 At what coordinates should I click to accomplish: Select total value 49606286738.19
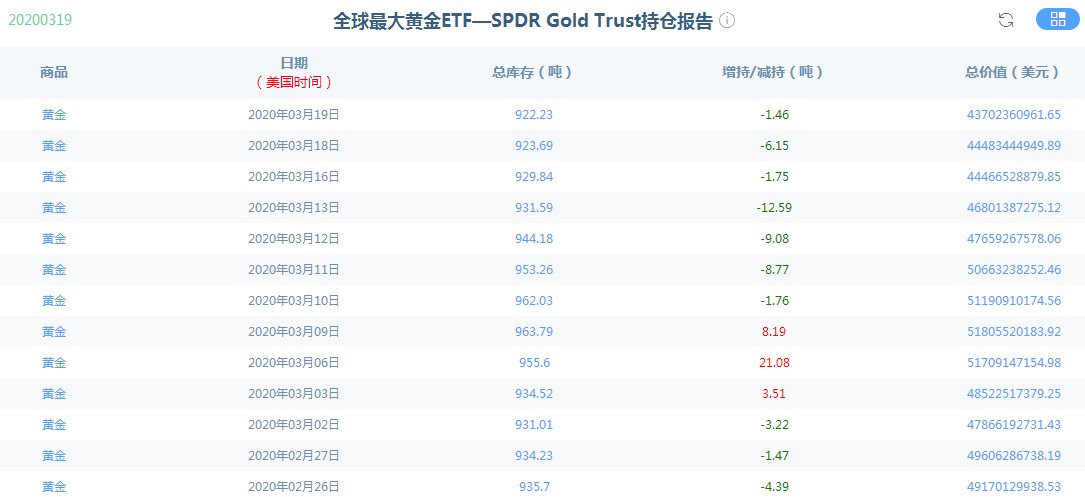1014,456
